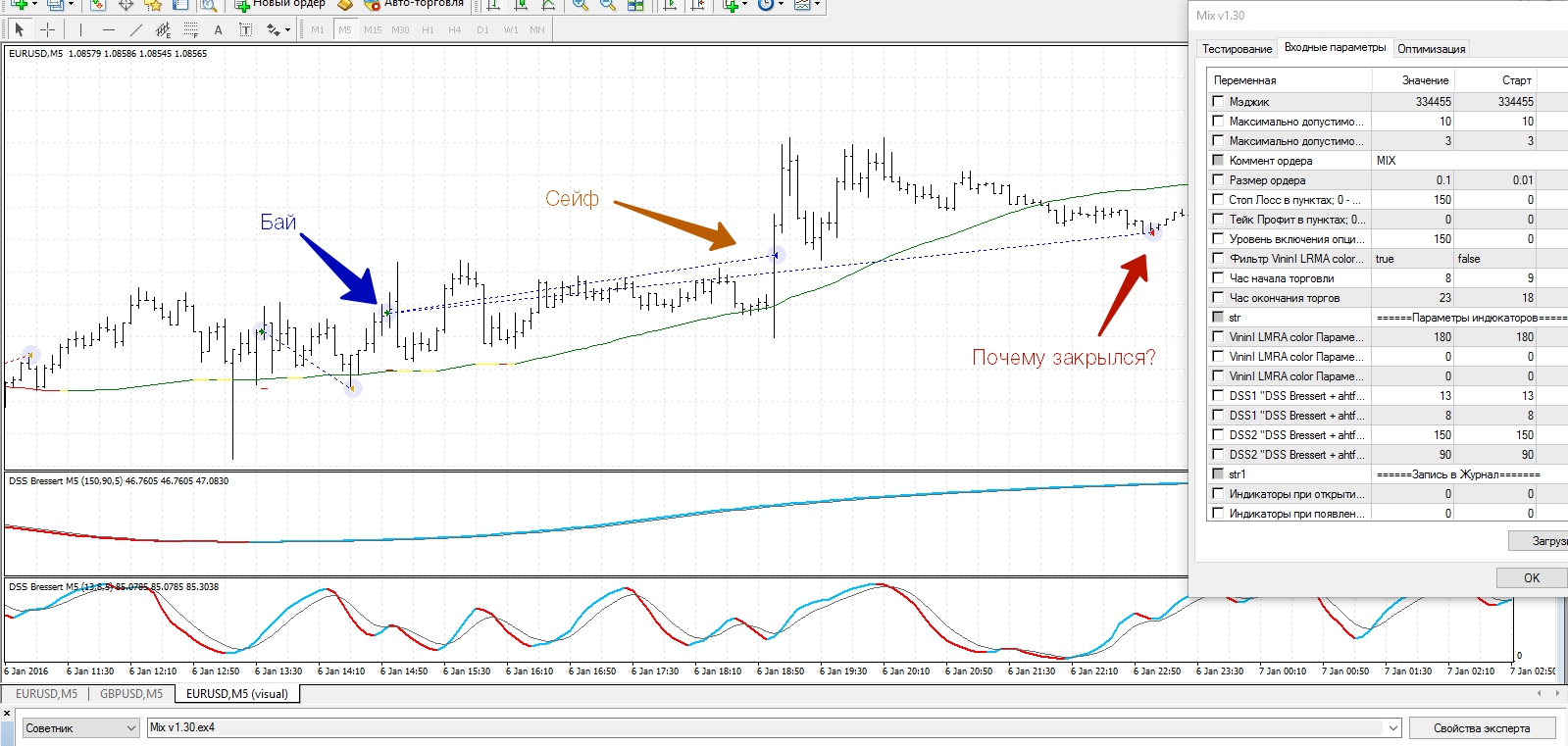Tick the Размер ордера checkbox
1568x746 pixels.
pos(1218,179)
